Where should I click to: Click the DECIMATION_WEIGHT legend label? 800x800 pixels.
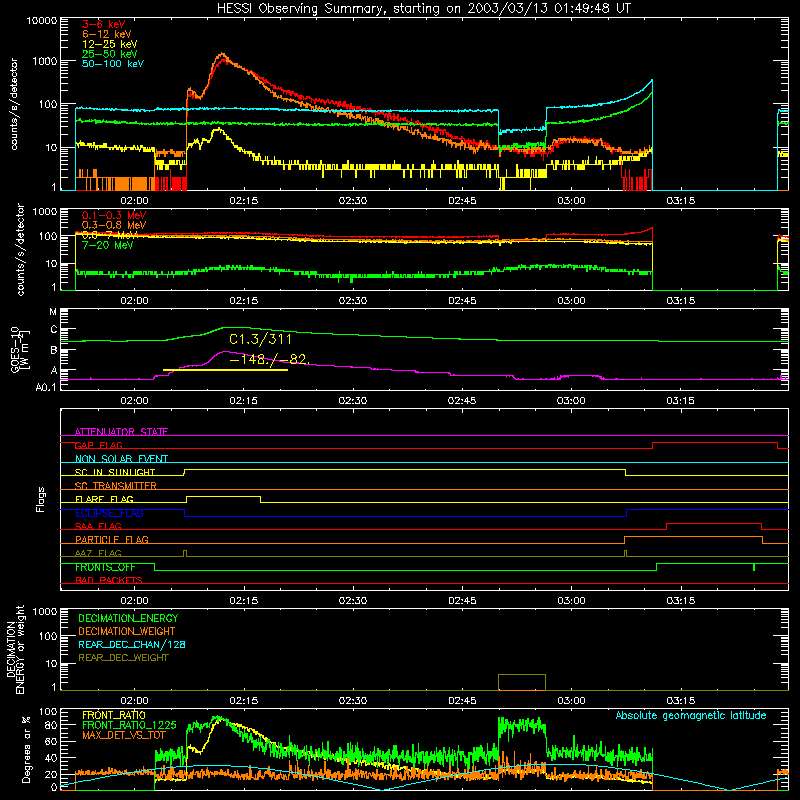(x=127, y=631)
